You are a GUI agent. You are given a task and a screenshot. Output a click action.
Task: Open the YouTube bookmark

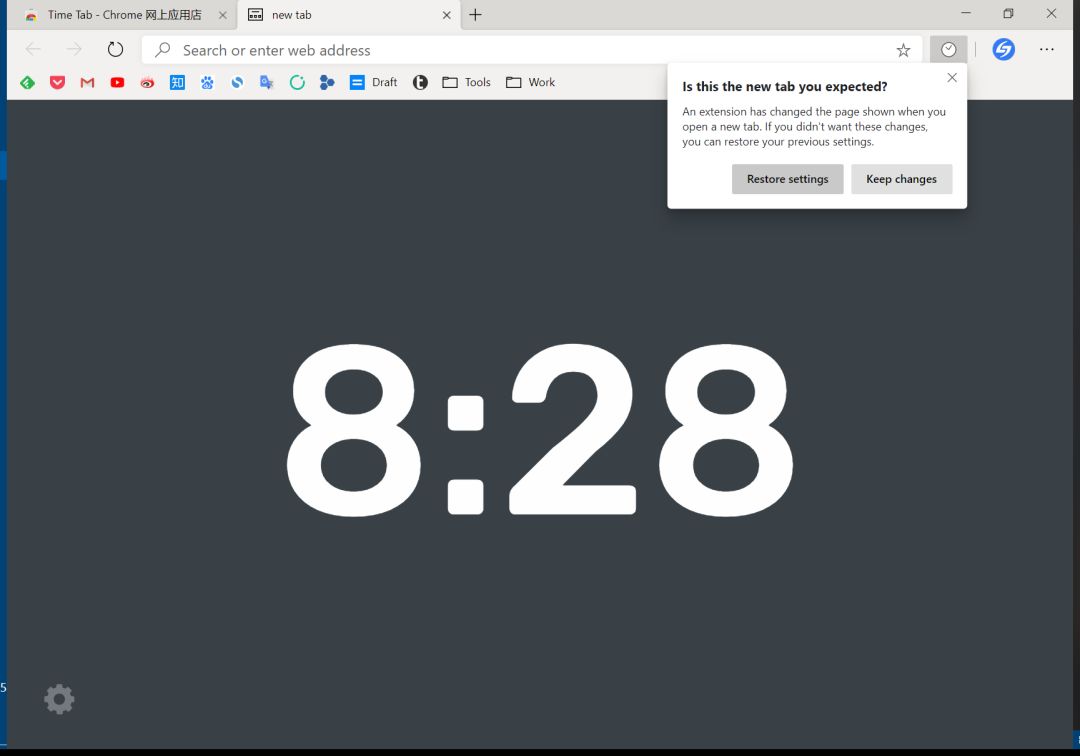point(117,83)
